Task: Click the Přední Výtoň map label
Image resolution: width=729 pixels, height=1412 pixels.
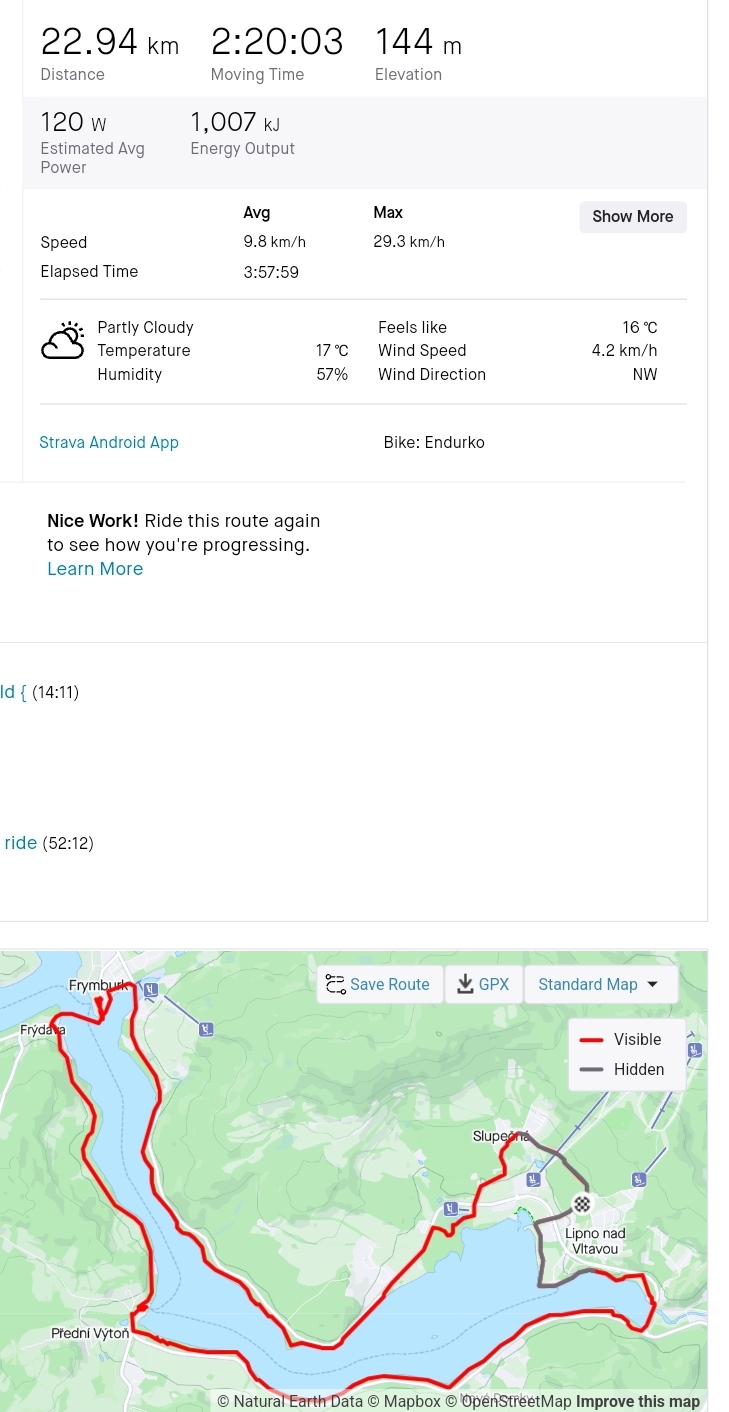Action: 90,1334
